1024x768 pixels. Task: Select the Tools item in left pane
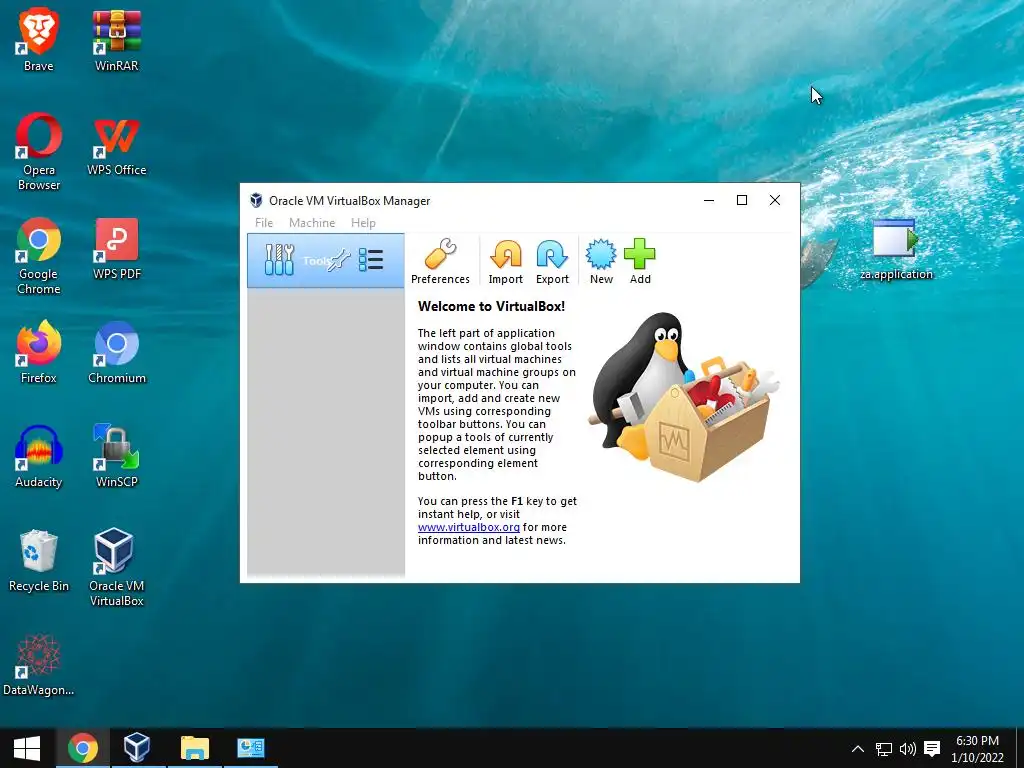coord(325,261)
